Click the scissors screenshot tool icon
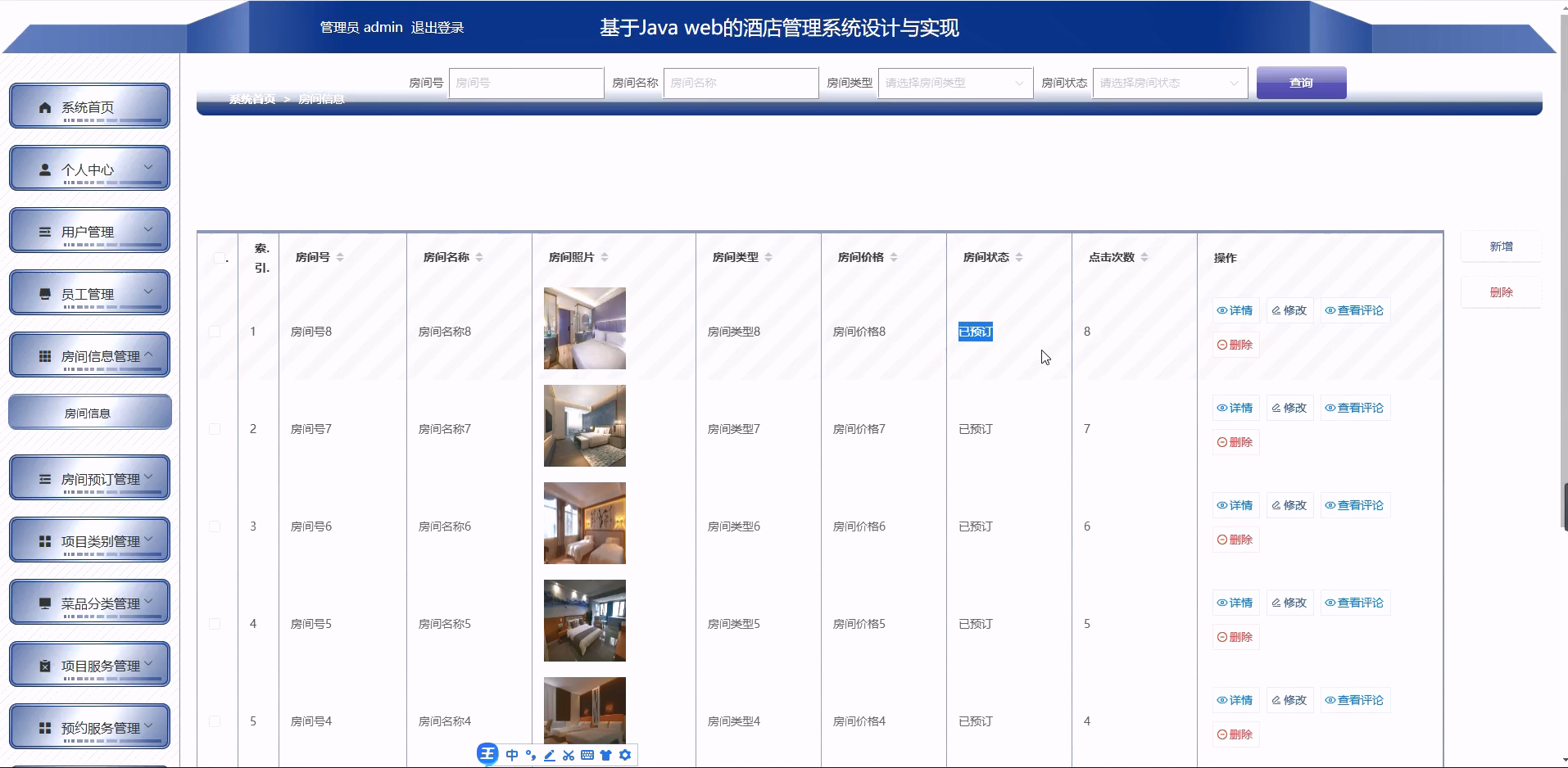Image resolution: width=1568 pixels, height=768 pixels. (x=568, y=755)
